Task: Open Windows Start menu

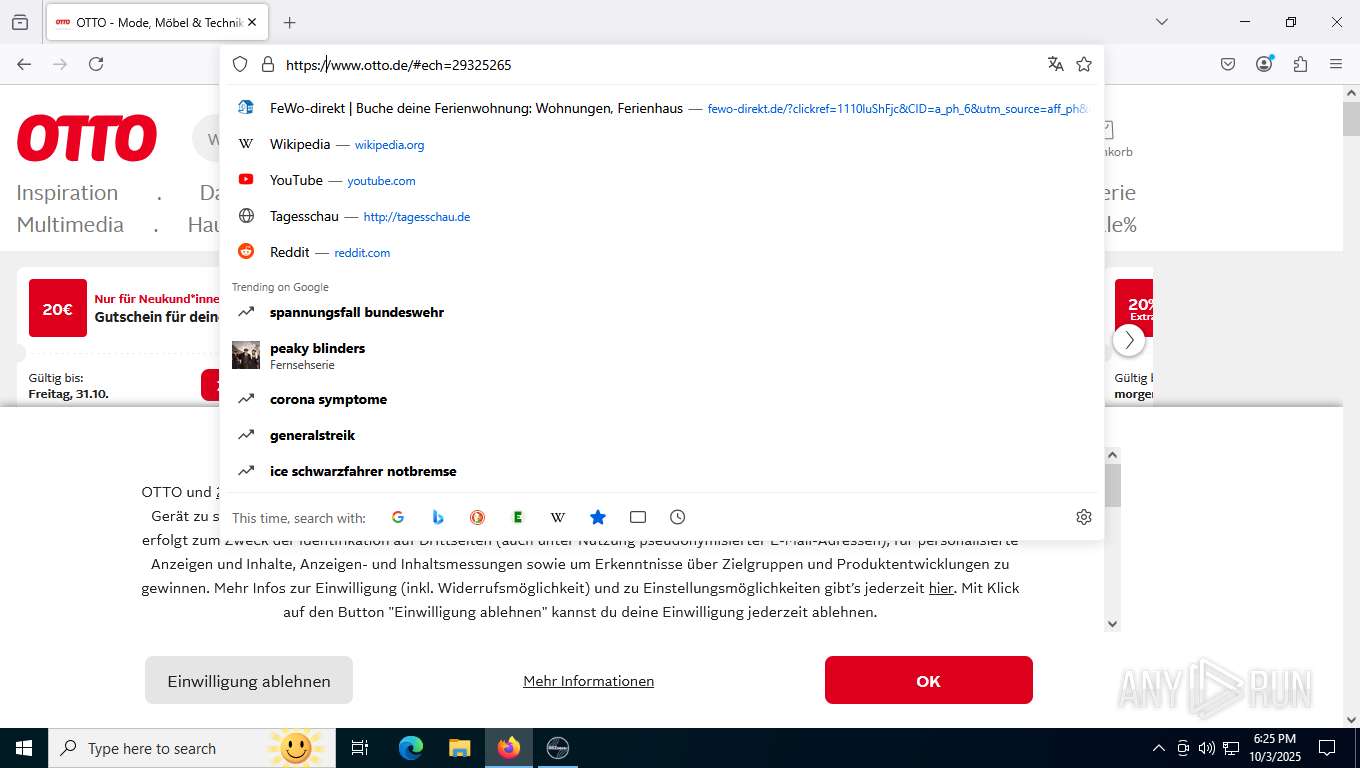Action: coord(24,748)
